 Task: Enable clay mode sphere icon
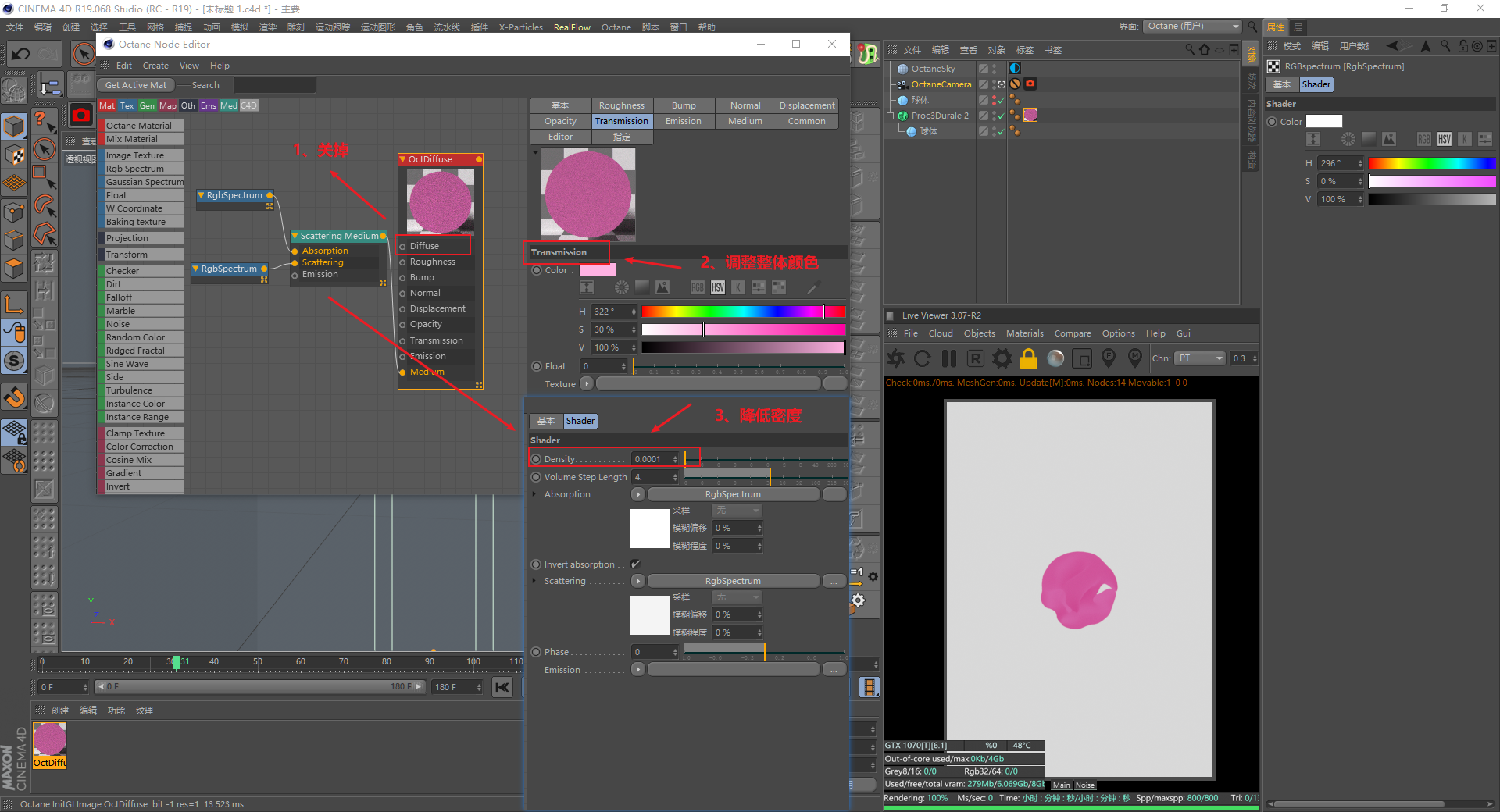tap(1055, 358)
